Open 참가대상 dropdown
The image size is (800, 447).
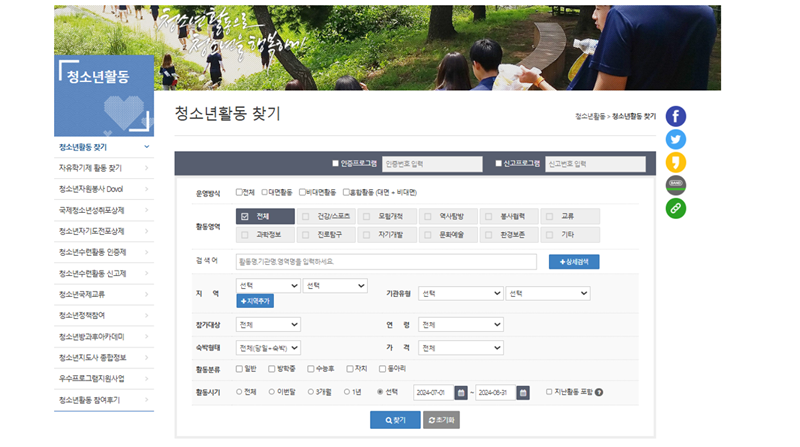tap(268, 325)
